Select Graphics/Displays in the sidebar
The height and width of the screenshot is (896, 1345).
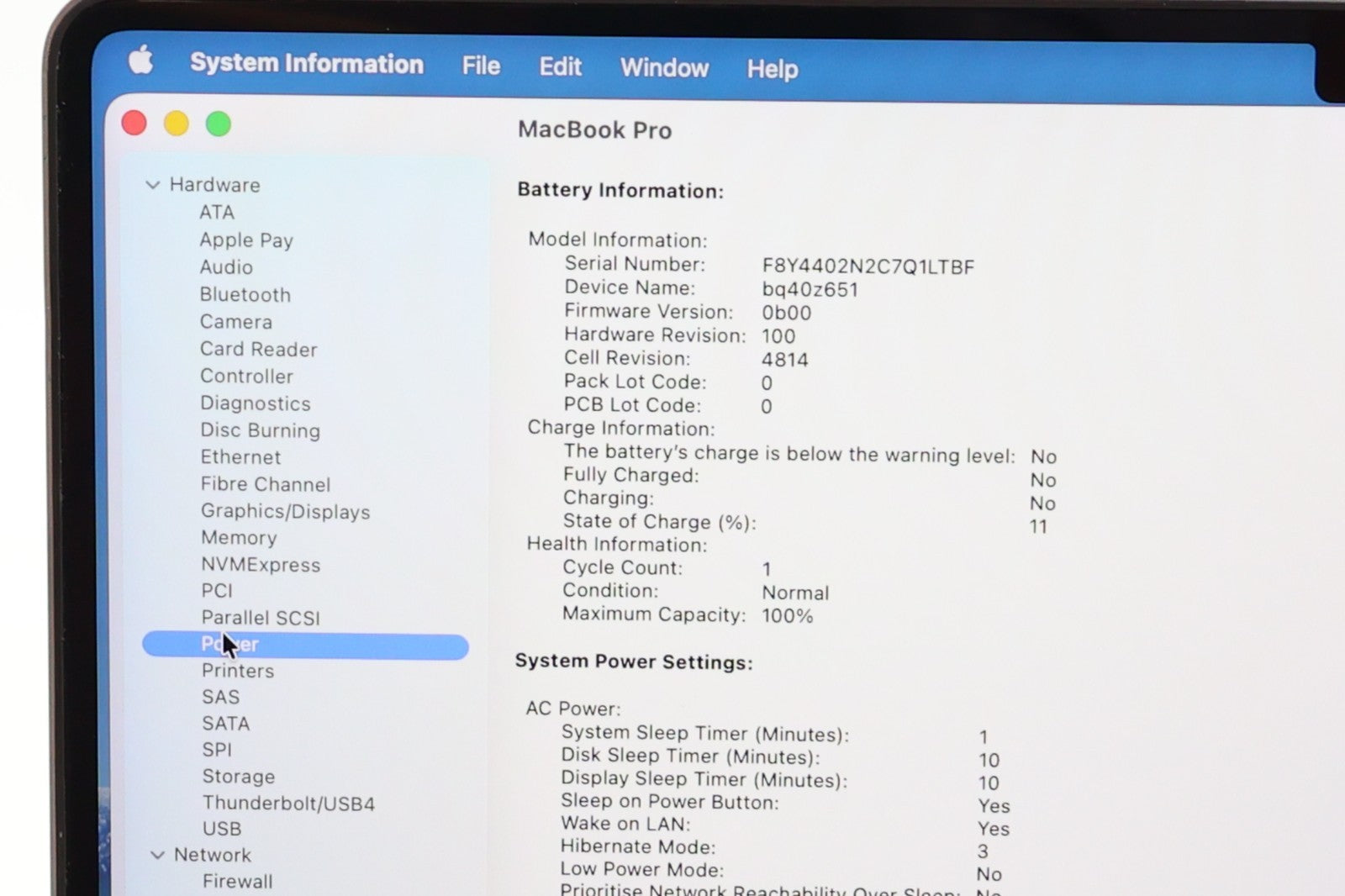point(285,511)
